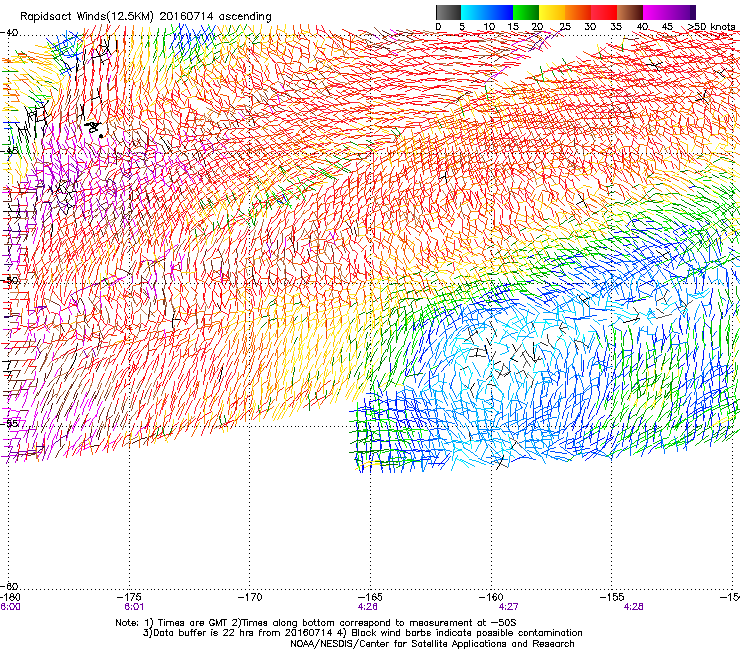
Task: Select the '-45' latitude axis label
Action: pos(9,151)
